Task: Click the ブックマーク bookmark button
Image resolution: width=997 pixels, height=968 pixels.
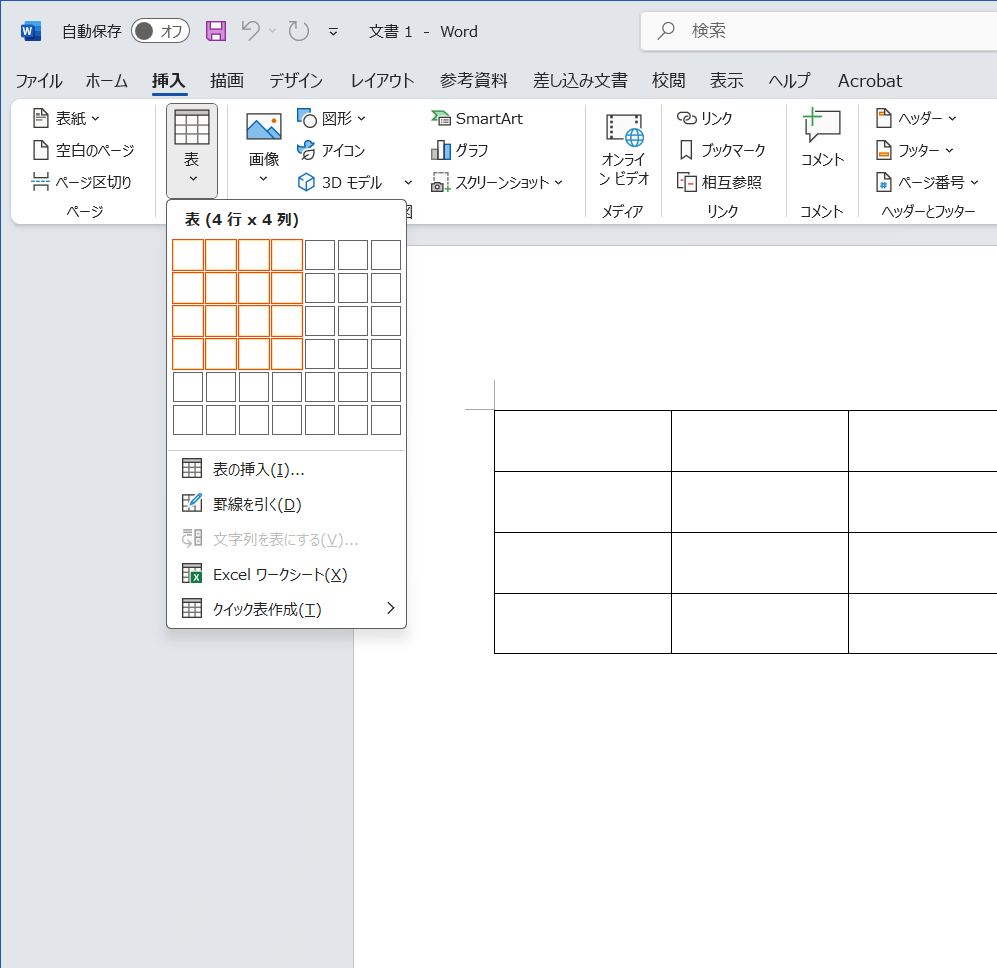Action: pyautogui.click(x=721, y=150)
